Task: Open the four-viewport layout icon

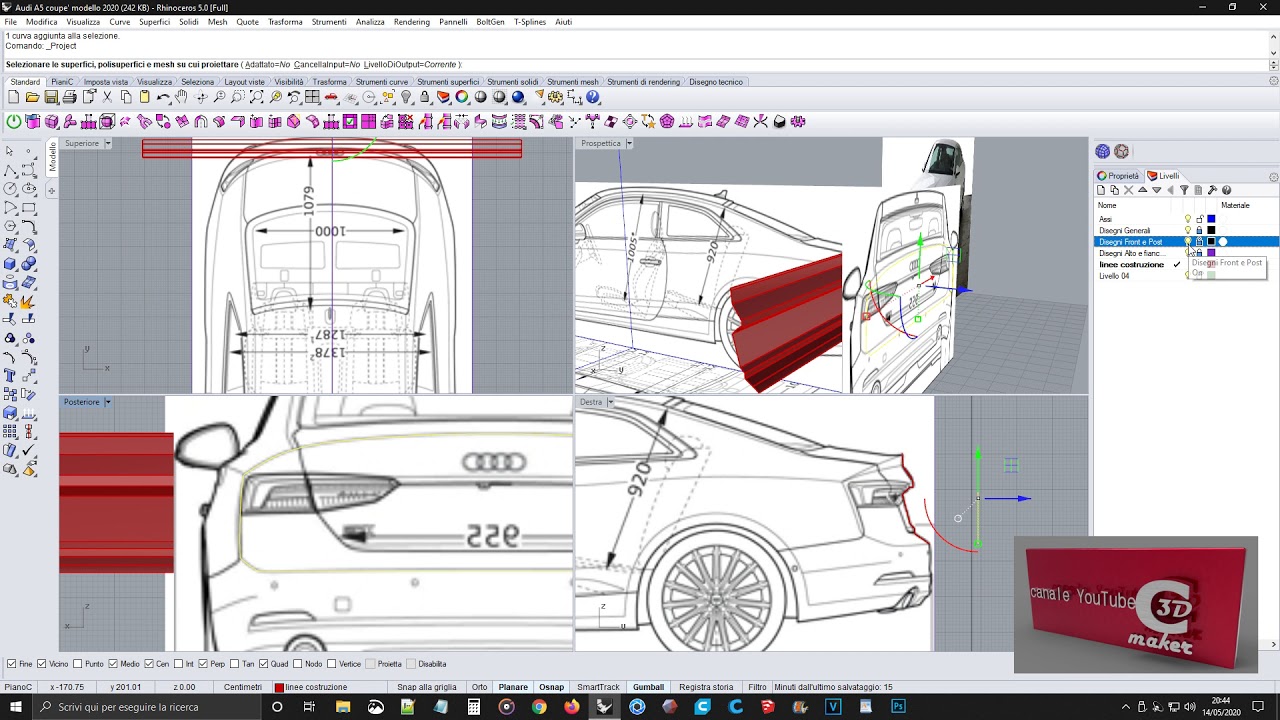Action: [x=313, y=97]
